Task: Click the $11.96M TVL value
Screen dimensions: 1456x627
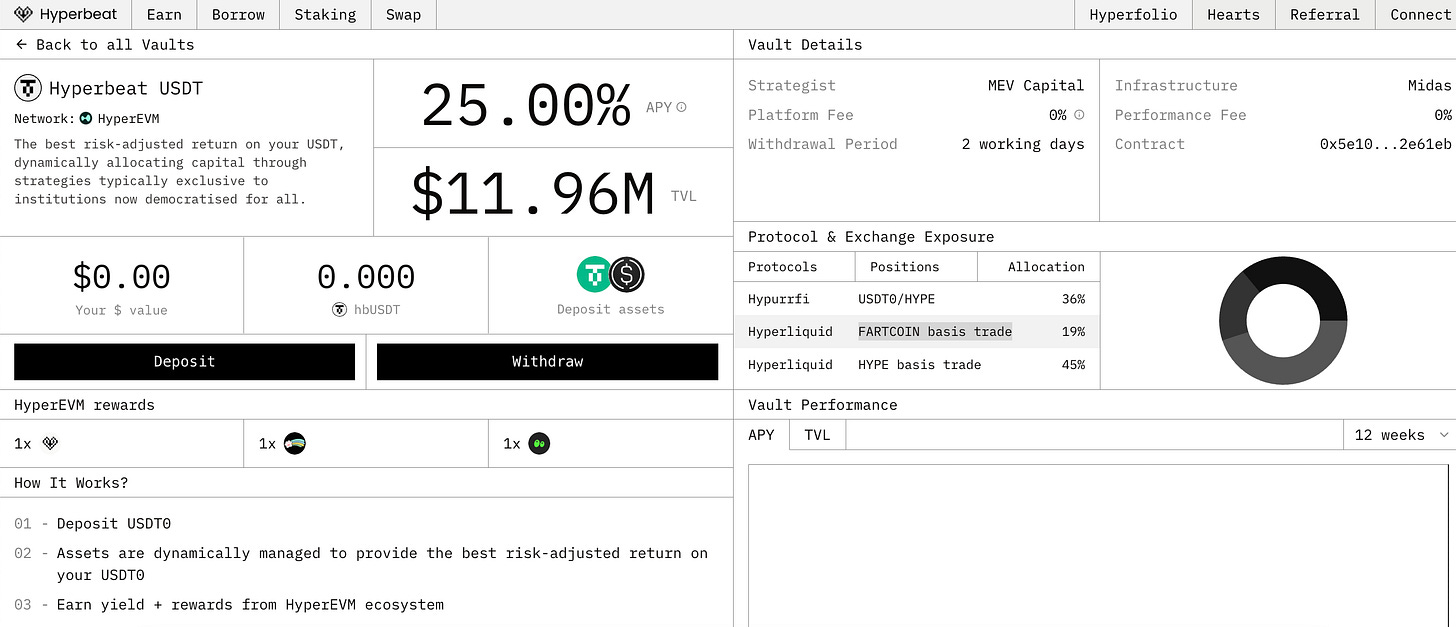Action: pyautogui.click(x=533, y=194)
